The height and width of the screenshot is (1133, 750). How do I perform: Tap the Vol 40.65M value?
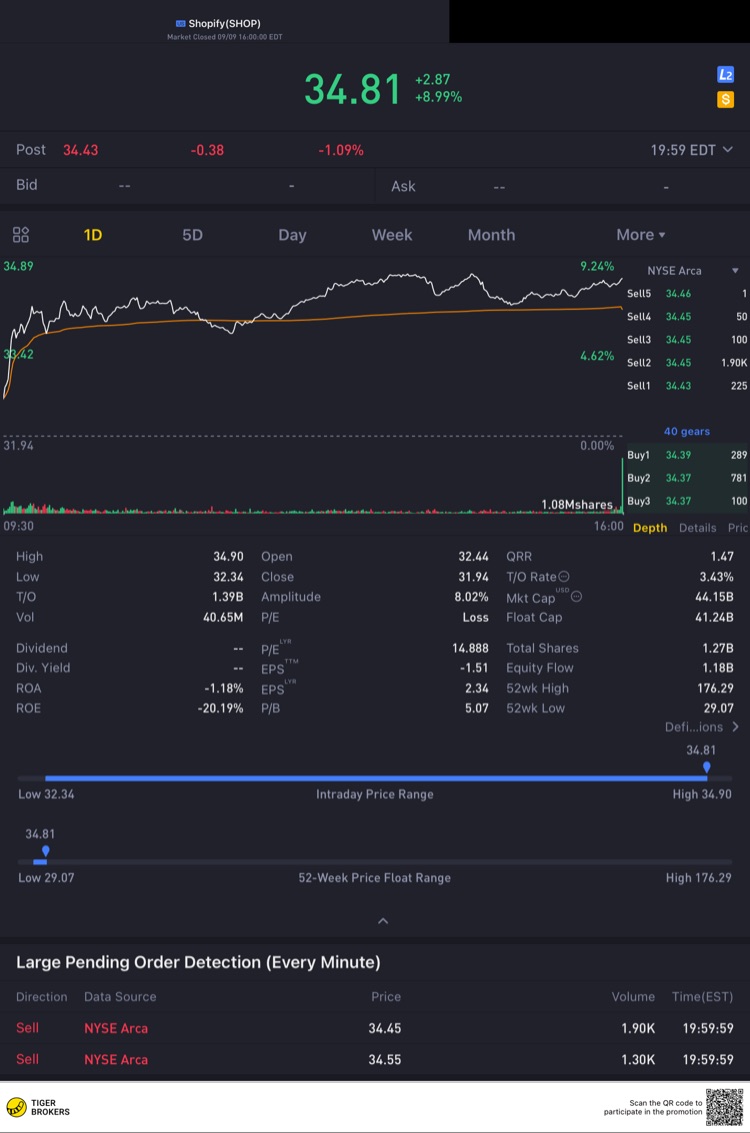(x=223, y=617)
